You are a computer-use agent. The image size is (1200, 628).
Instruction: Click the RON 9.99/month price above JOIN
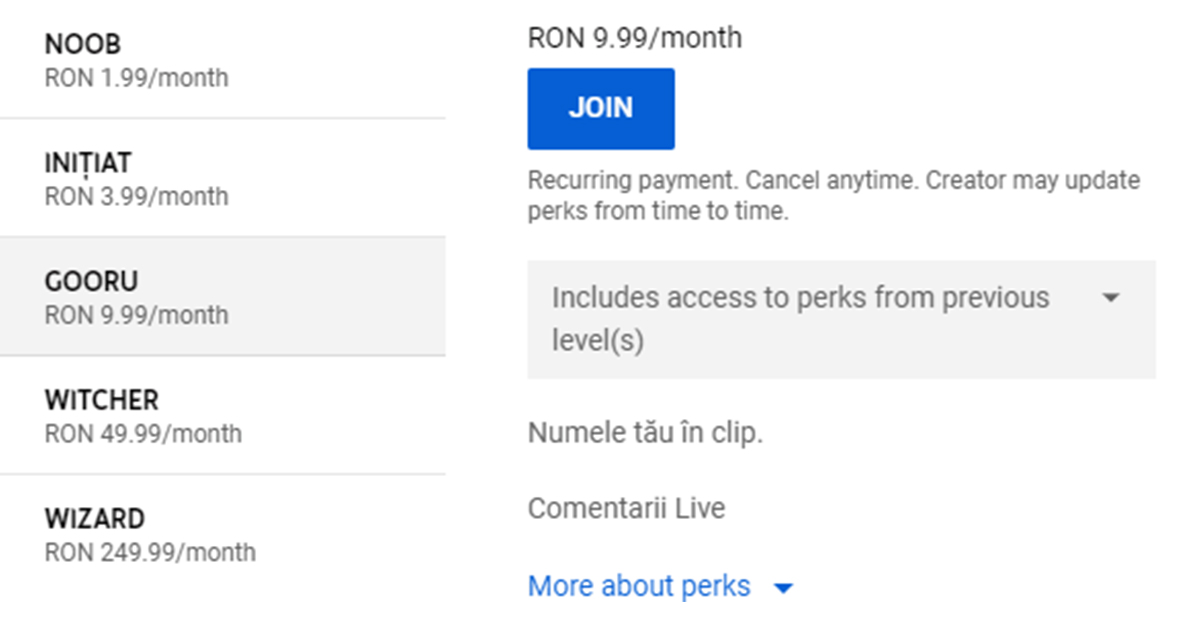click(634, 39)
